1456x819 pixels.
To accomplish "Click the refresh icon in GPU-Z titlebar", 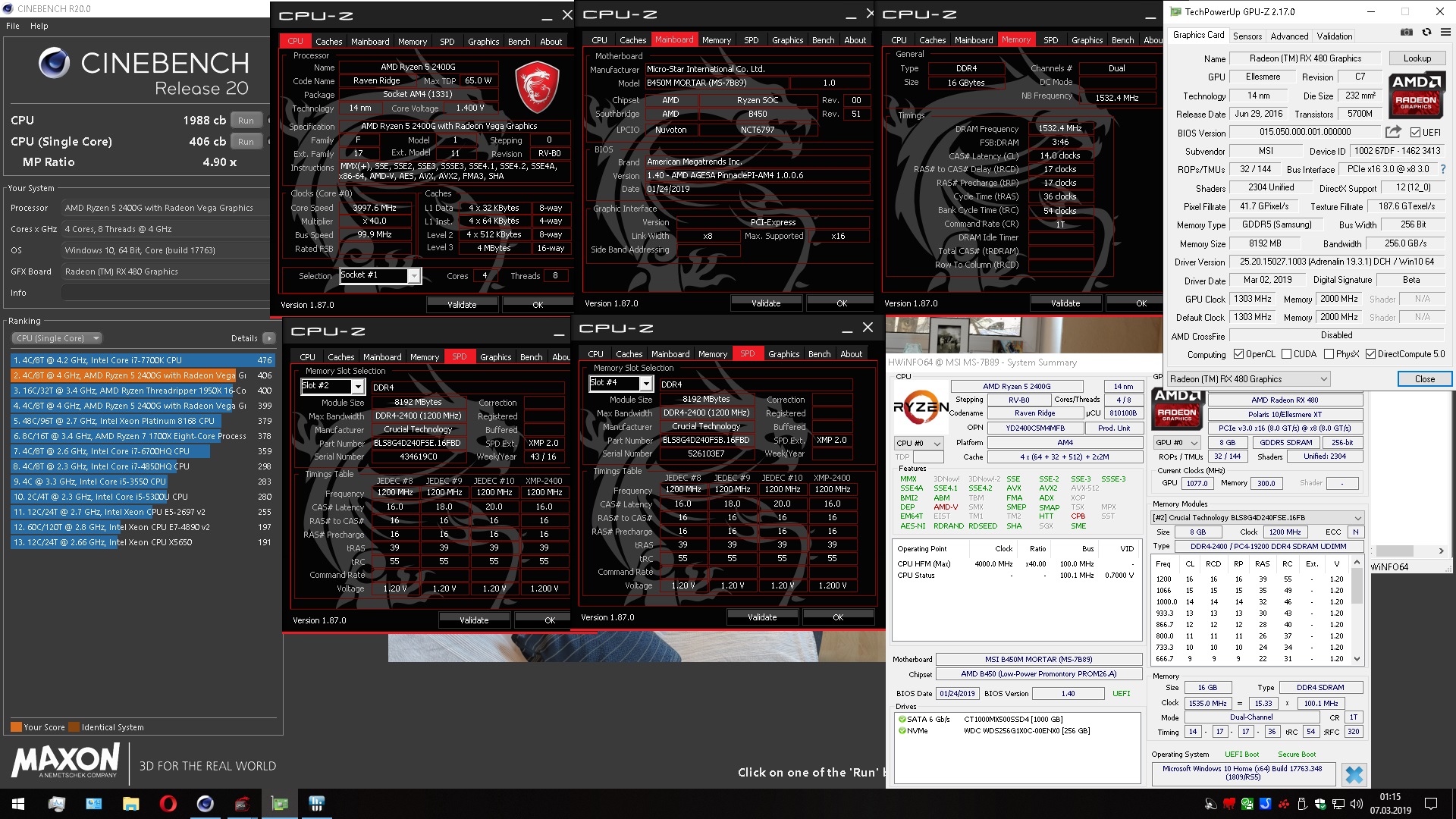I will point(1428,32).
